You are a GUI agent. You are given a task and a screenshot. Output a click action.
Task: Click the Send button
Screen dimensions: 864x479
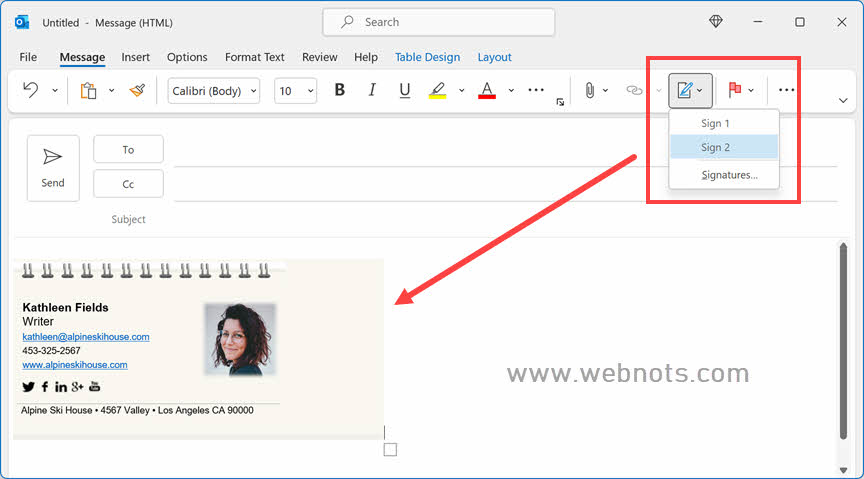(53, 168)
